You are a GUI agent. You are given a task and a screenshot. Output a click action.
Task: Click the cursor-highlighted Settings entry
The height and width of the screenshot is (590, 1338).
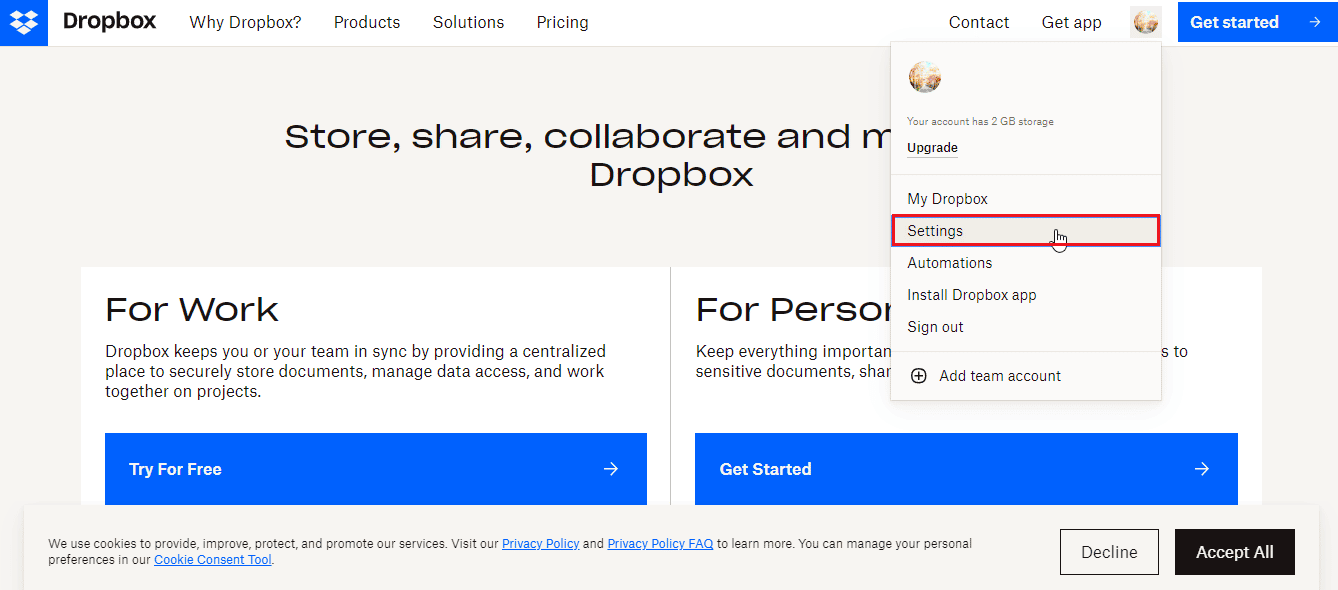click(935, 231)
